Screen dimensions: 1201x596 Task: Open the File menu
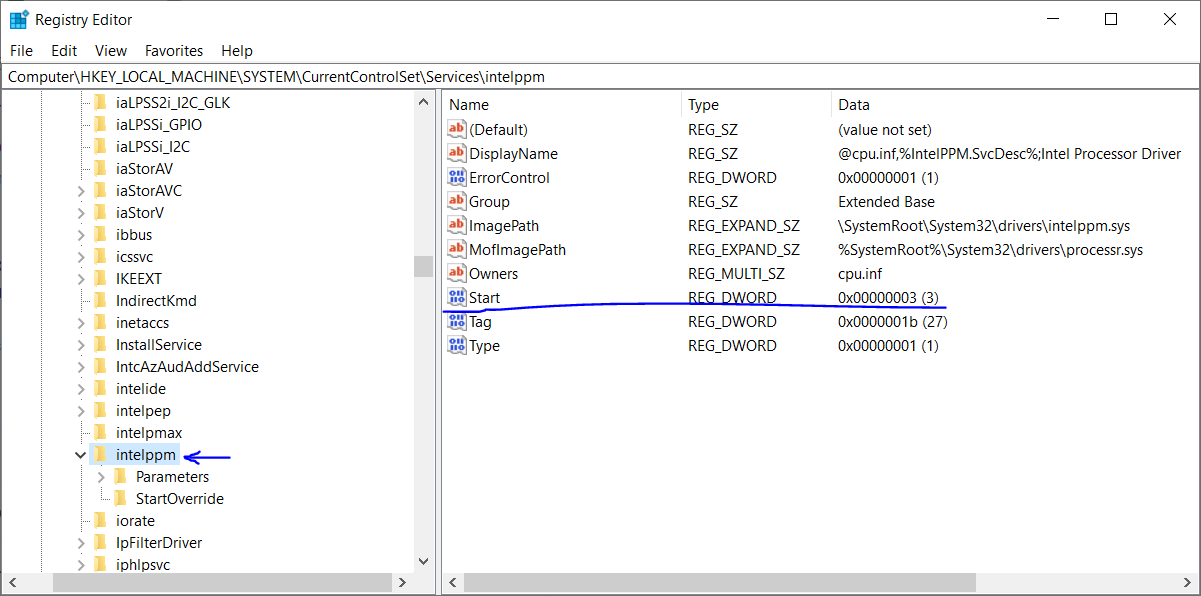point(21,50)
